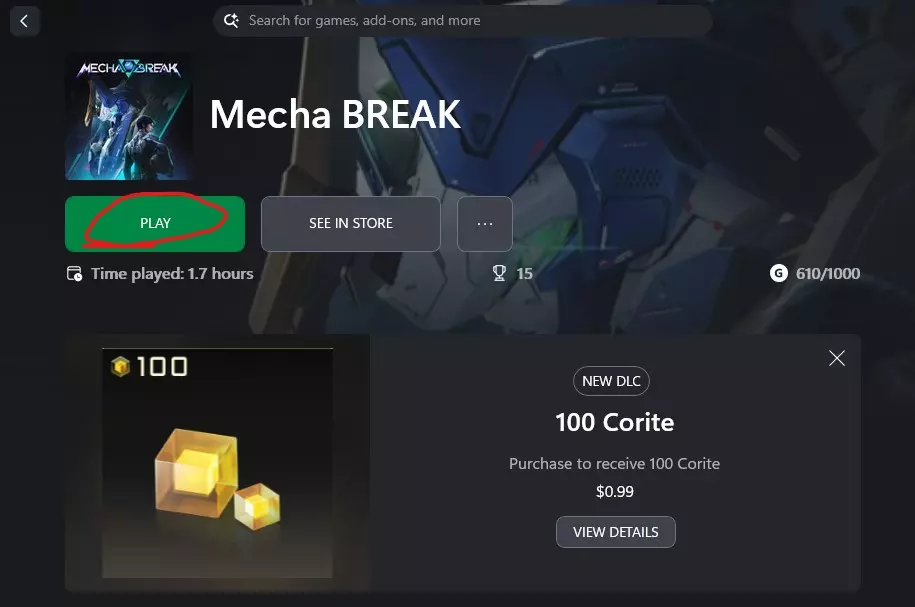Click VIEW DETAILS for 100 Corite
The height and width of the screenshot is (607, 915).
tap(616, 532)
